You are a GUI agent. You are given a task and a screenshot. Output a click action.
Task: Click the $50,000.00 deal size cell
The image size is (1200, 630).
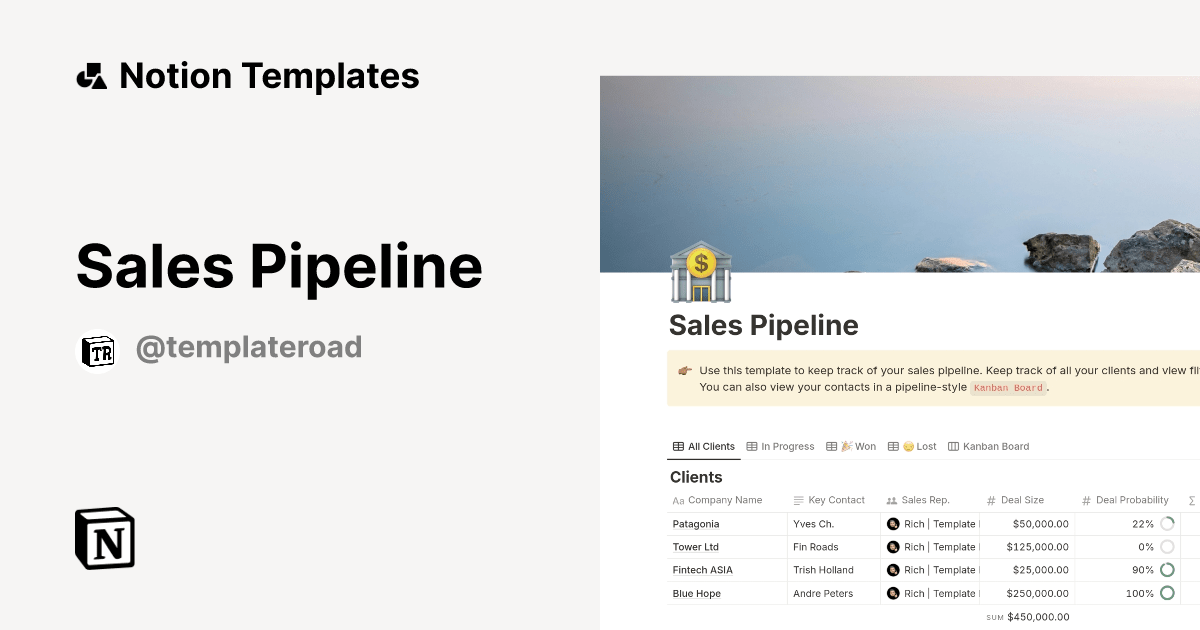(x=1028, y=524)
